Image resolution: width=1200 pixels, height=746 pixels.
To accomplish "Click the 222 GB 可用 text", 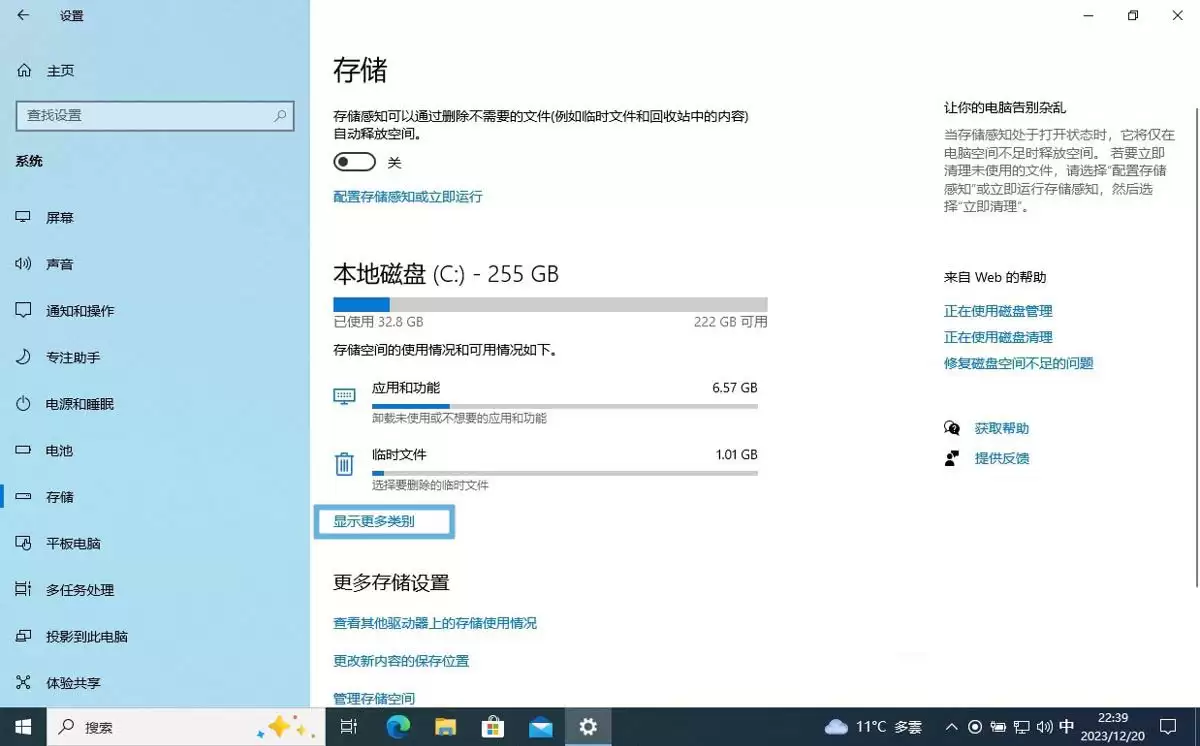I will 731,322.
